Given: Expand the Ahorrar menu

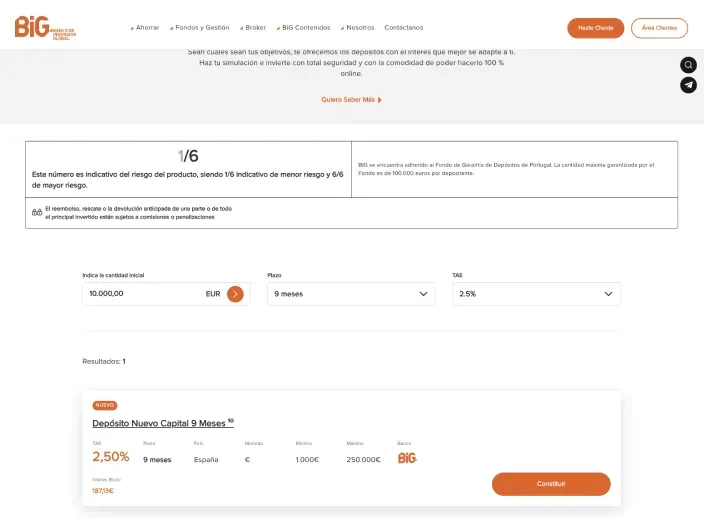Looking at the screenshot, I should coord(145,27).
